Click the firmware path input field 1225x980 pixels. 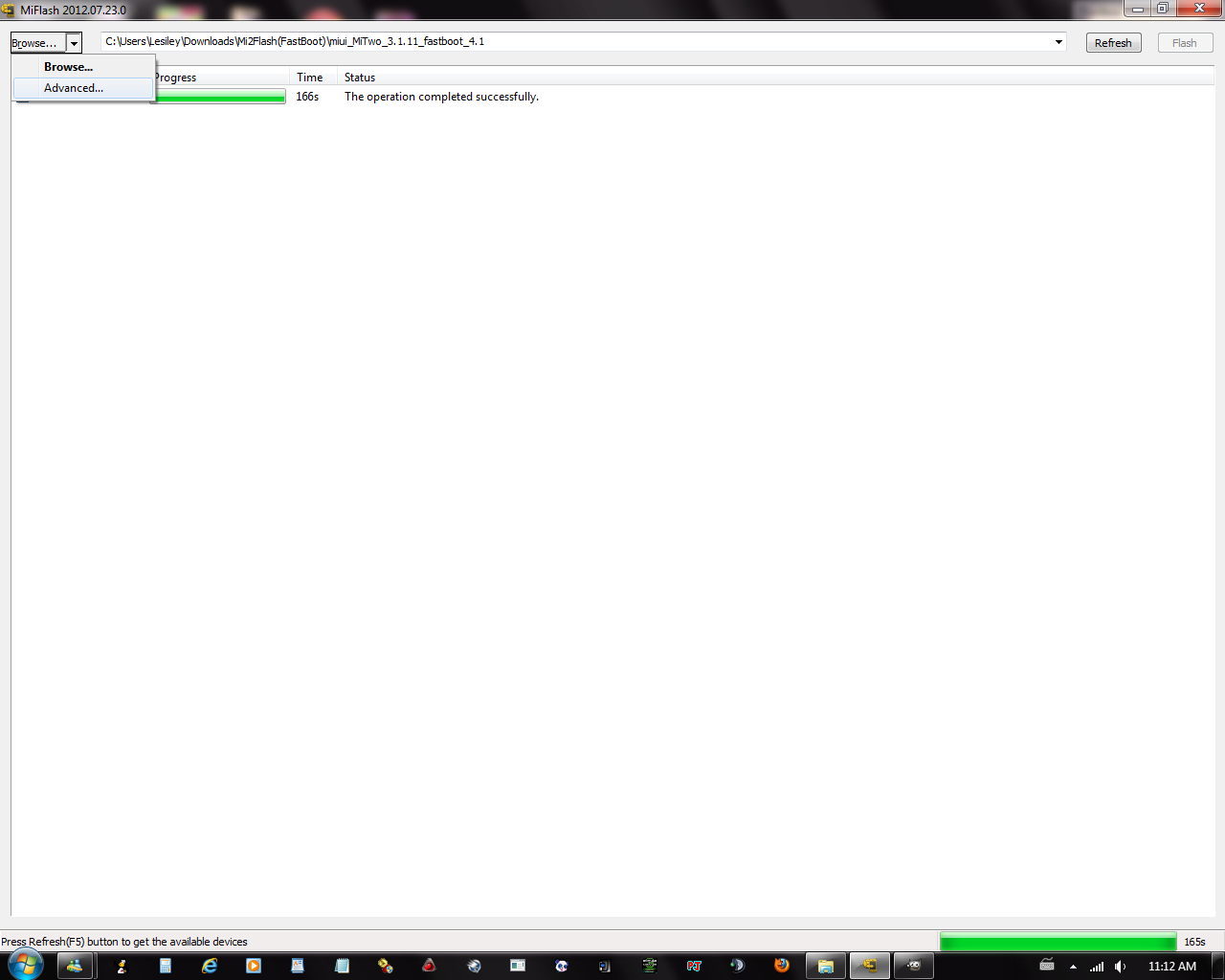pyautogui.click(x=577, y=42)
